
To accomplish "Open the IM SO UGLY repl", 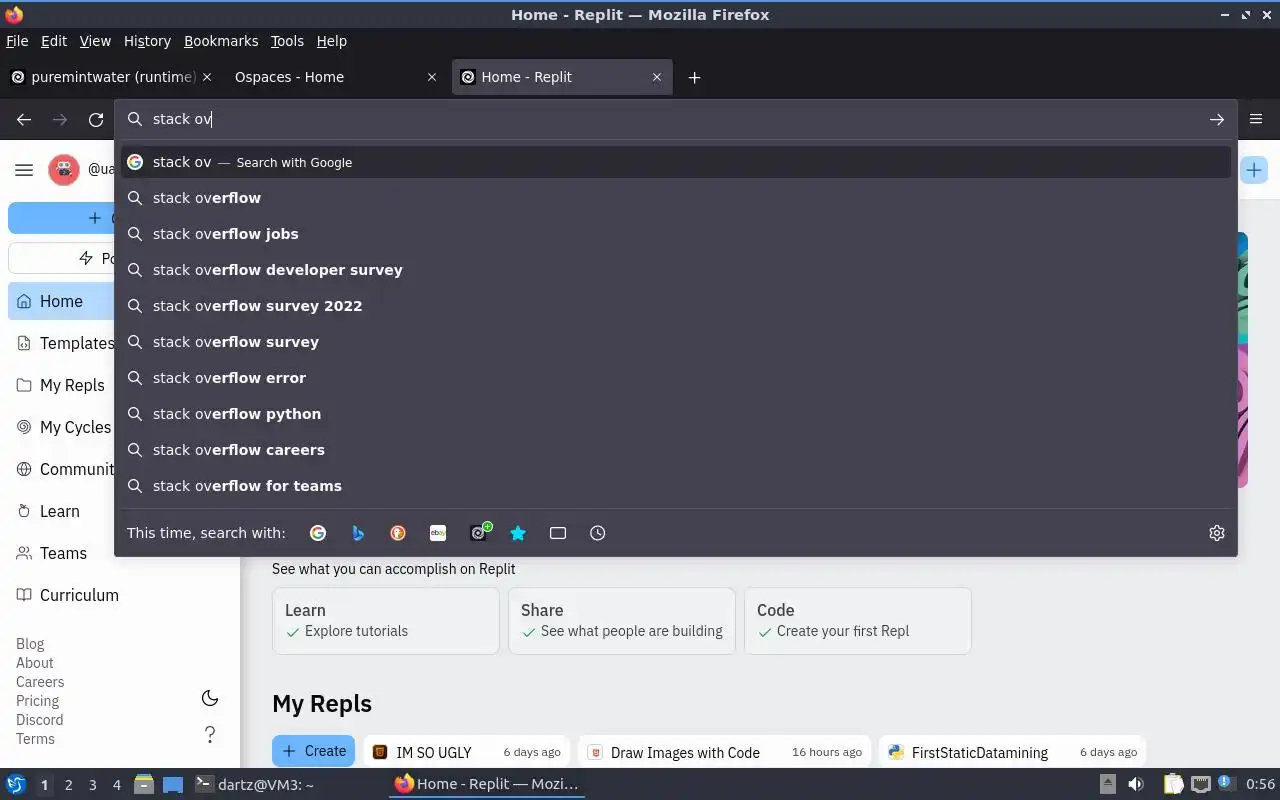I will tap(467, 752).
